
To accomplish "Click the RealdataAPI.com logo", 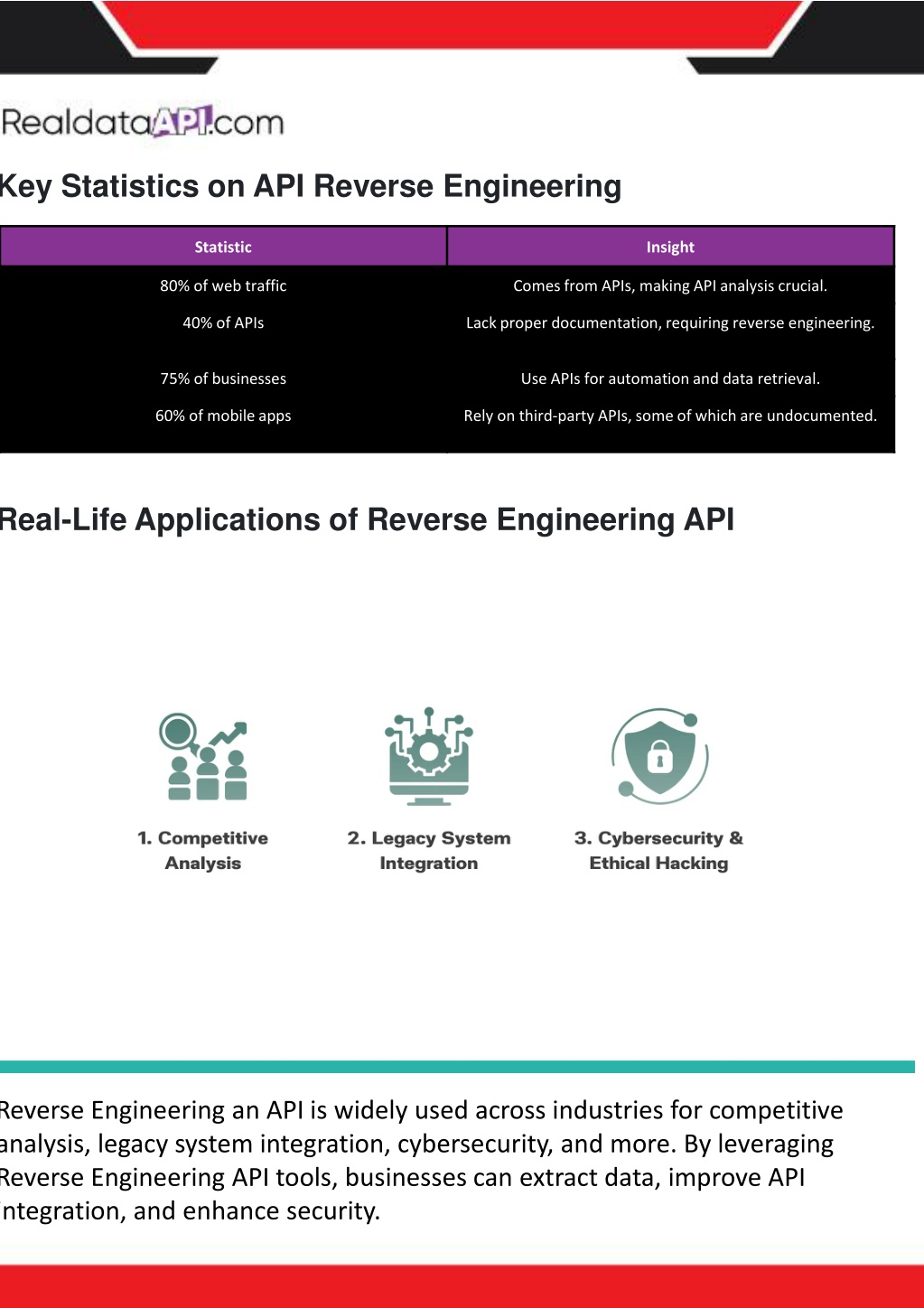I will click(143, 121).
